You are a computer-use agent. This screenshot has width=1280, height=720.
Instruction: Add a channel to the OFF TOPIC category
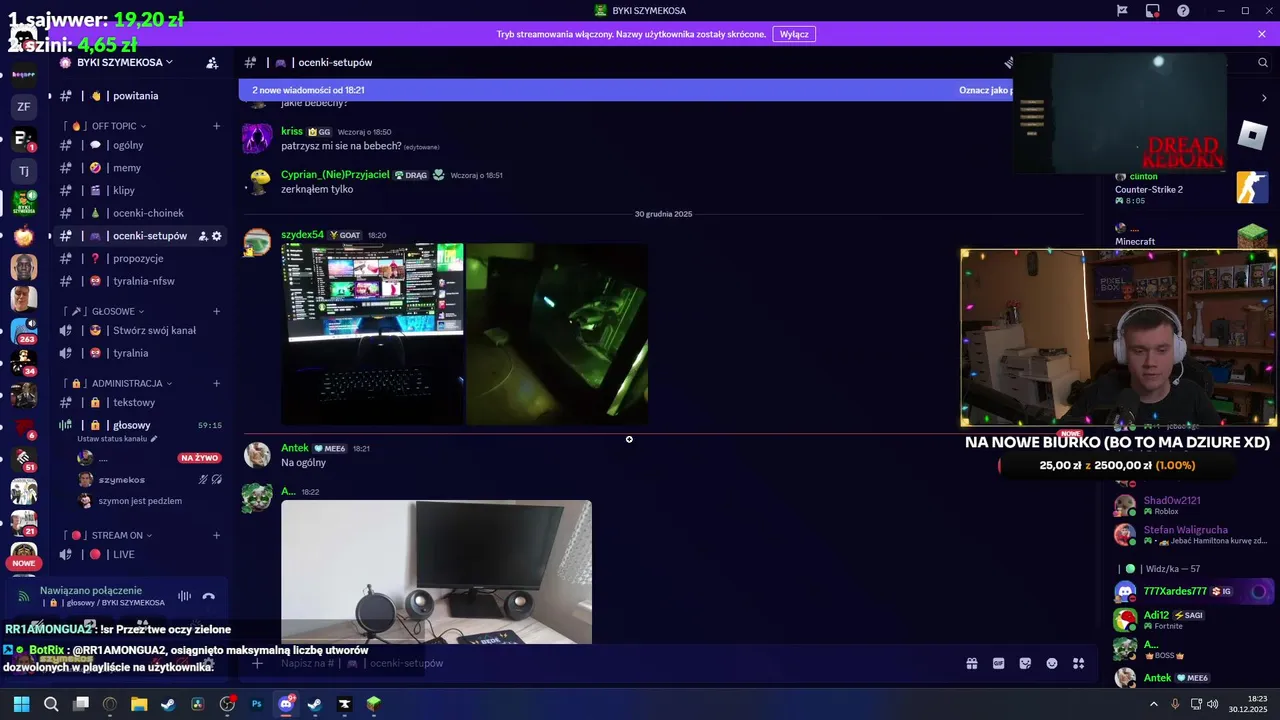[x=216, y=126]
